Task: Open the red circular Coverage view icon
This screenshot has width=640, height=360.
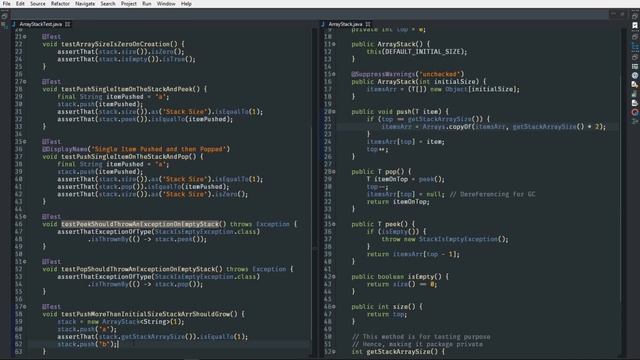Action: point(635,112)
